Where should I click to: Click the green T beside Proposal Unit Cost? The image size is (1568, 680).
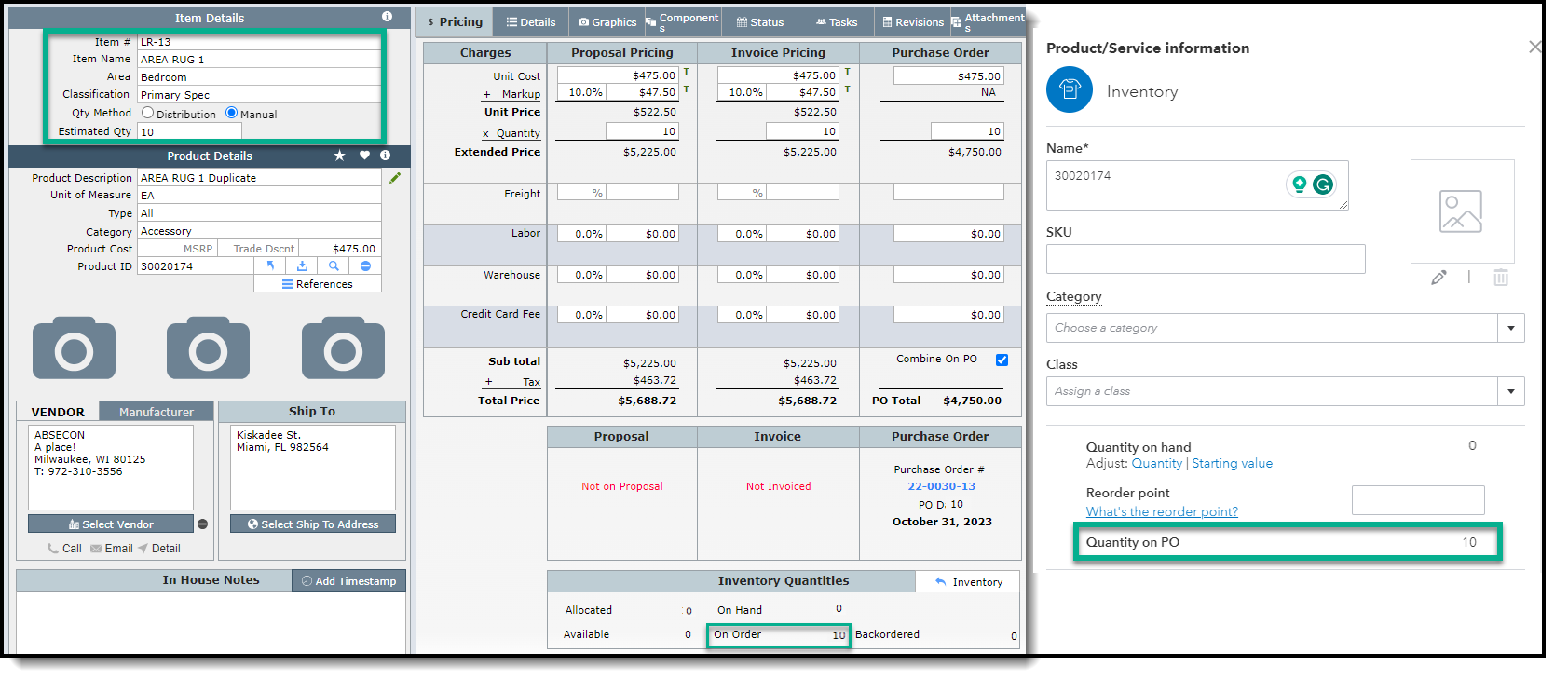pyautogui.click(x=687, y=72)
